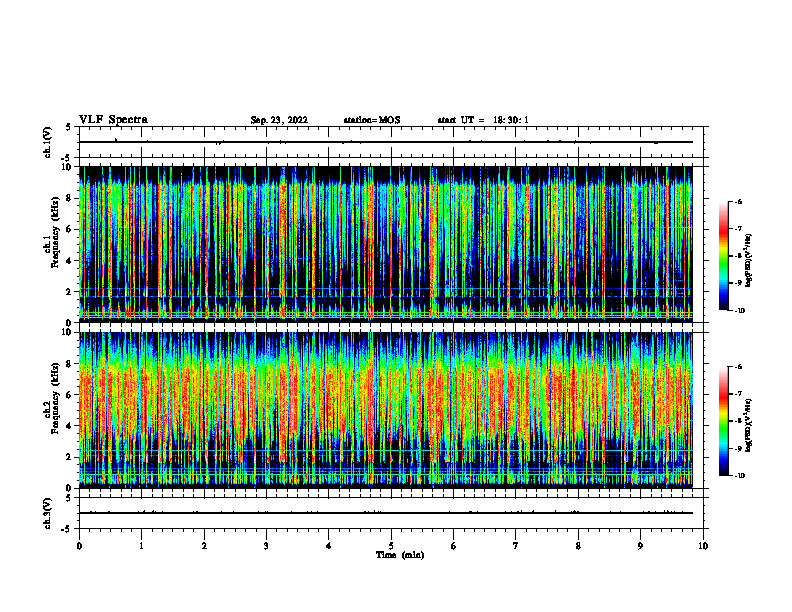Click the "VLF Spectra" plot title
The image size is (792, 612).
(x=113, y=120)
